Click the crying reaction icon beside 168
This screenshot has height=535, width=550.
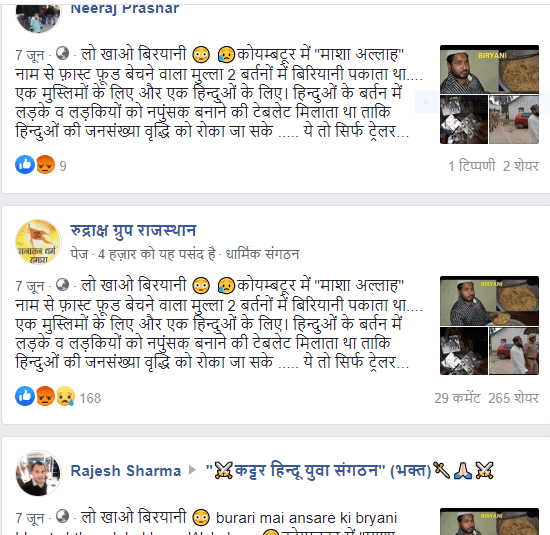point(66,396)
